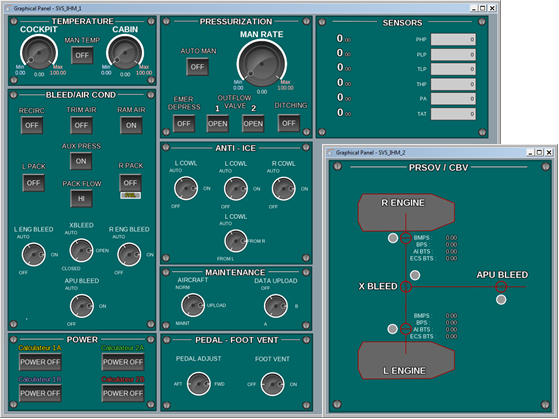Click the L ENGINE block in PRSOV diagram
The image size is (559, 419).
tap(406, 361)
